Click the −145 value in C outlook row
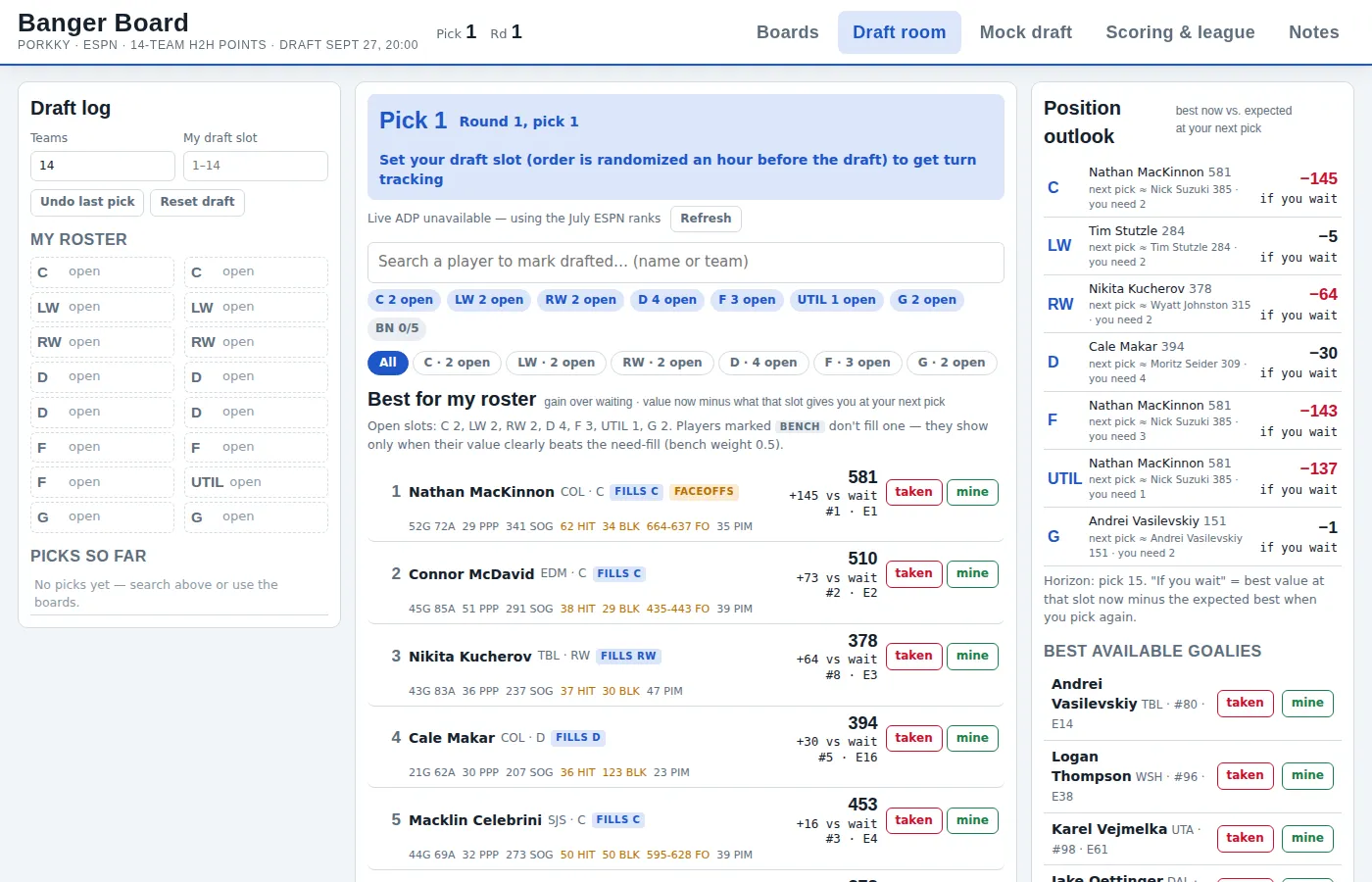Viewport: 1372px width, 882px height. 1318,178
